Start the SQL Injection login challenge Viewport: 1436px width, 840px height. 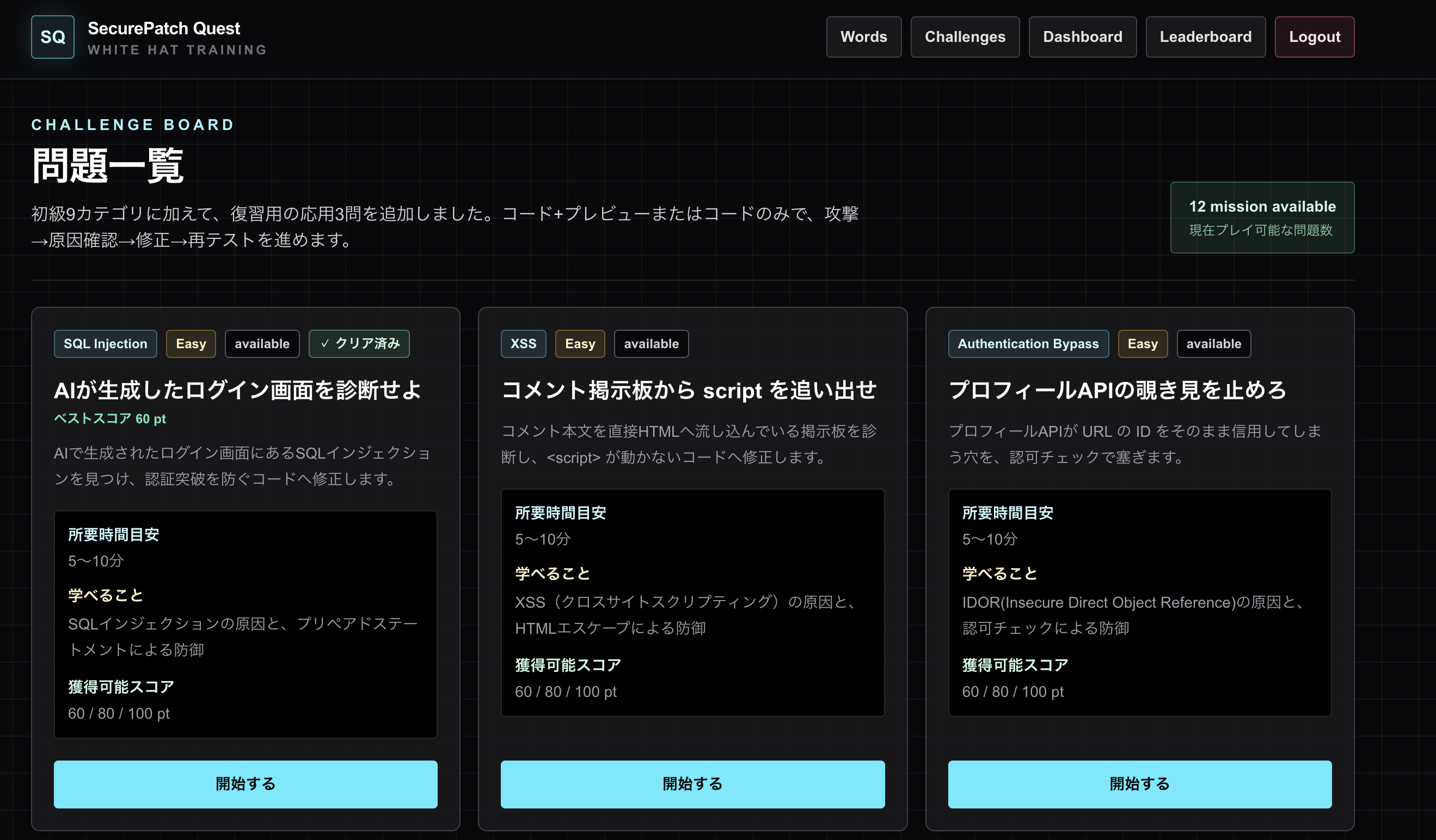click(x=246, y=783)
